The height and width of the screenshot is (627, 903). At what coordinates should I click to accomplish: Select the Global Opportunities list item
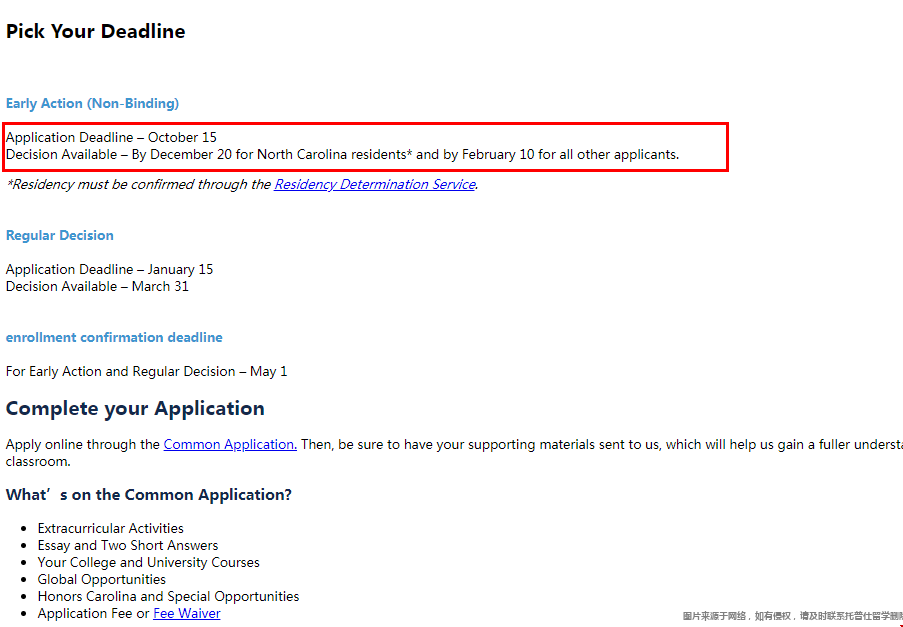tap(101, 580)
